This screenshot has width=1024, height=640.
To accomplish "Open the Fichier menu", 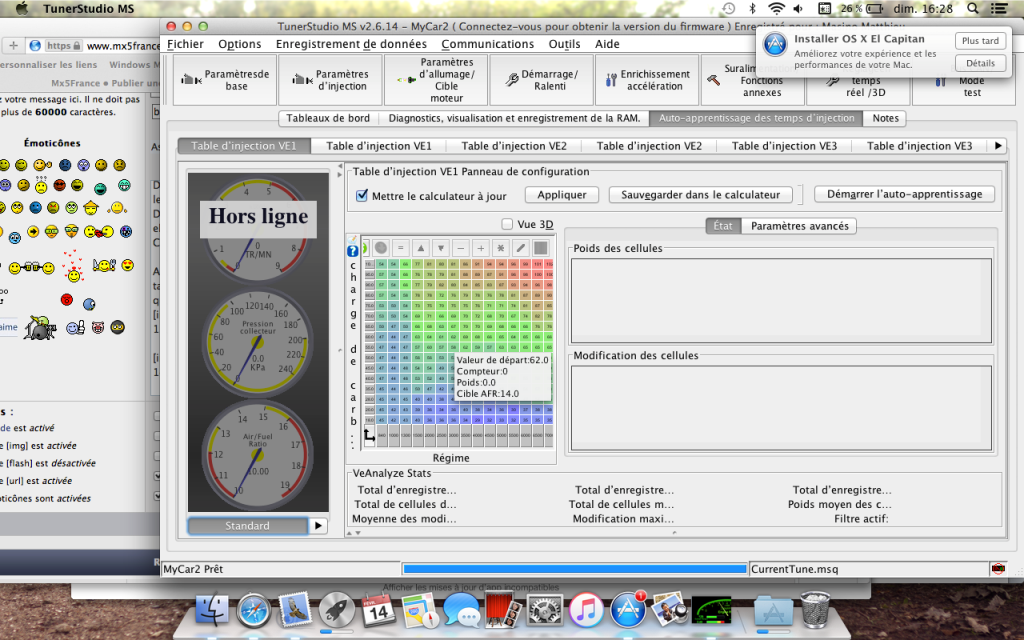I will pyautogui.click(x=185, y=44).
